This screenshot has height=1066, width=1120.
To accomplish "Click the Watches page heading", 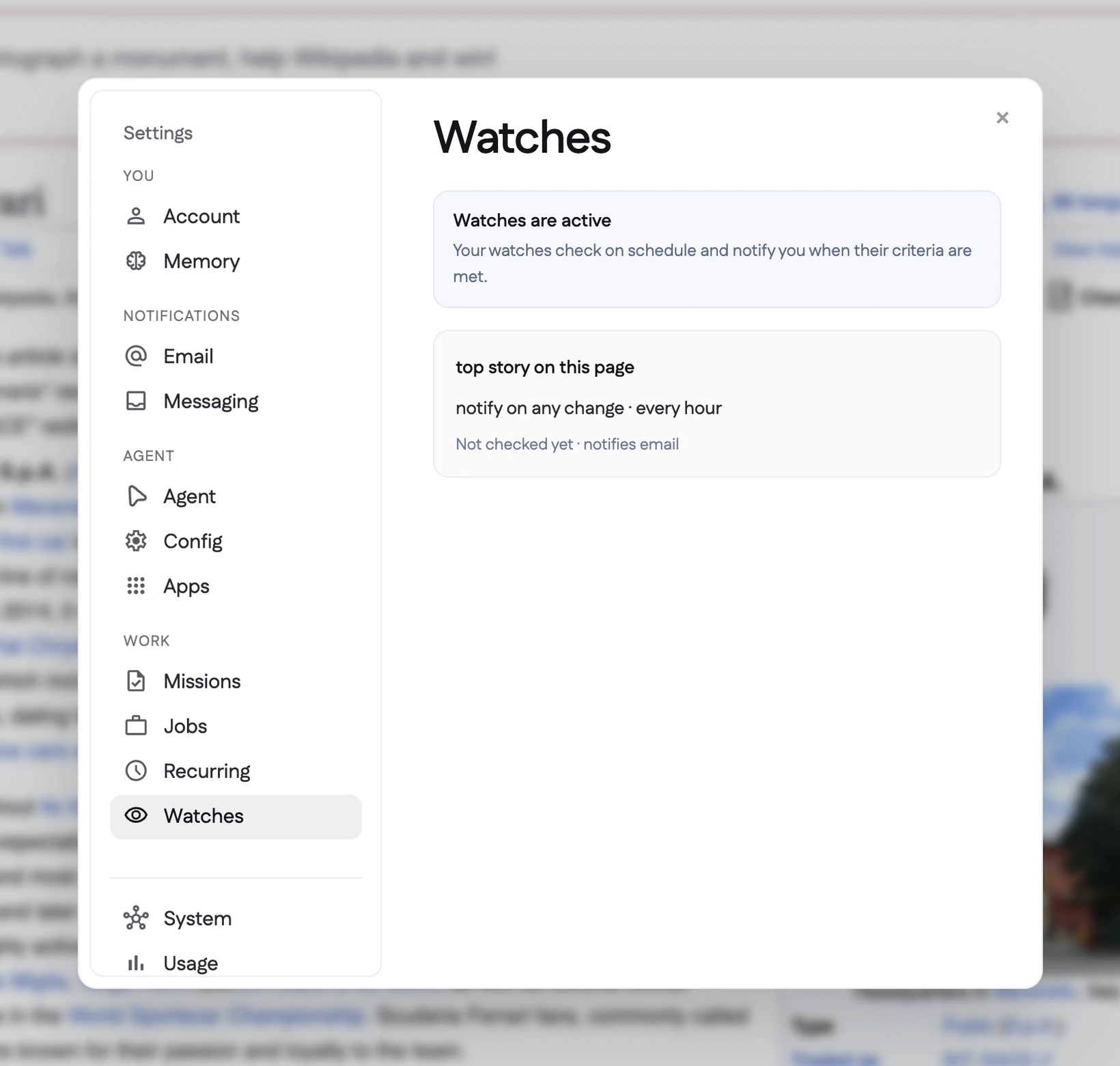I will (x=522, y=137).
